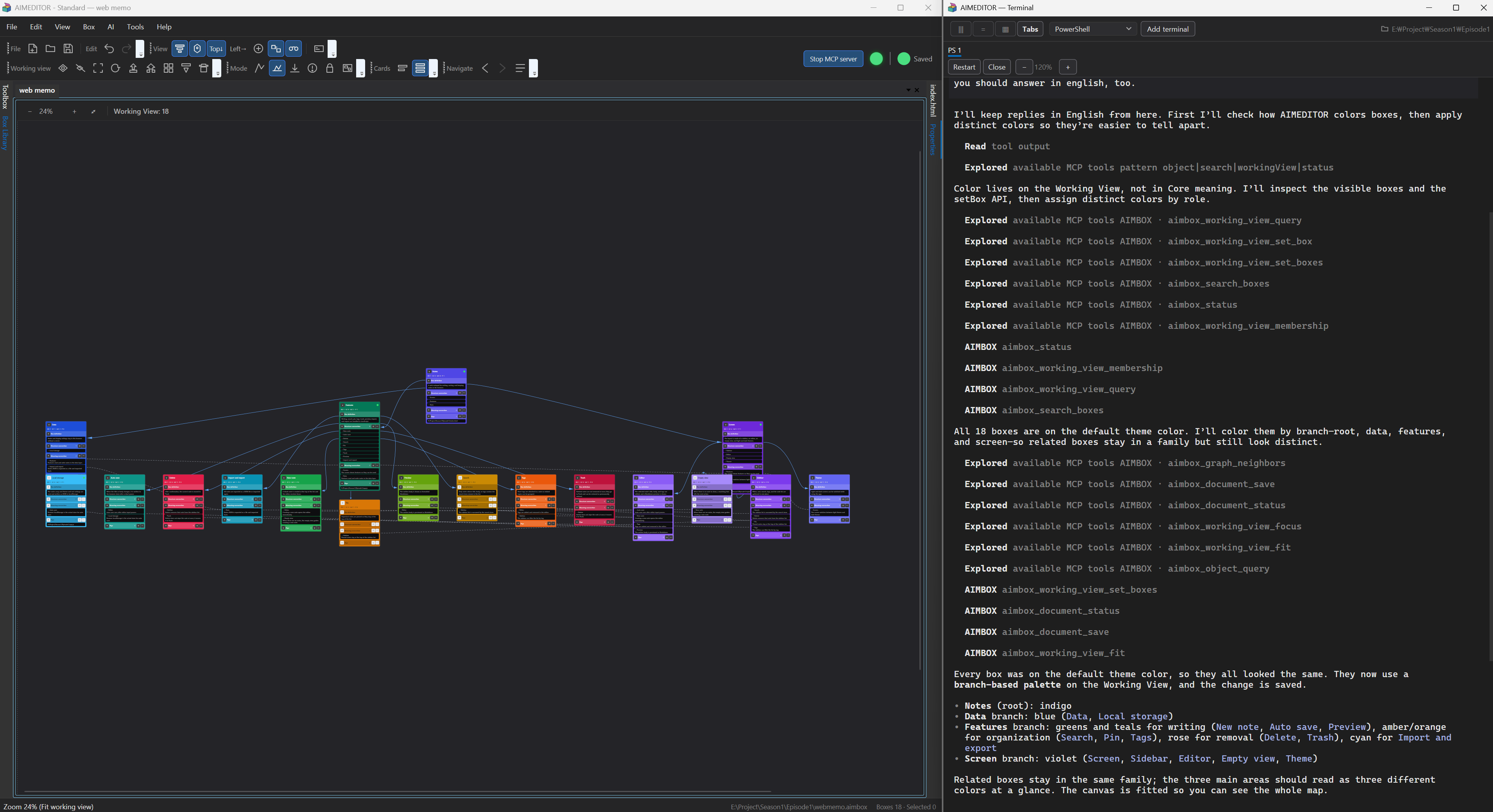Image resolution: width=1493 pixels, height=812 pixels.
Task: Click the circled exclamation icon in Mode toolbar
Action: (x=312, y=68)
